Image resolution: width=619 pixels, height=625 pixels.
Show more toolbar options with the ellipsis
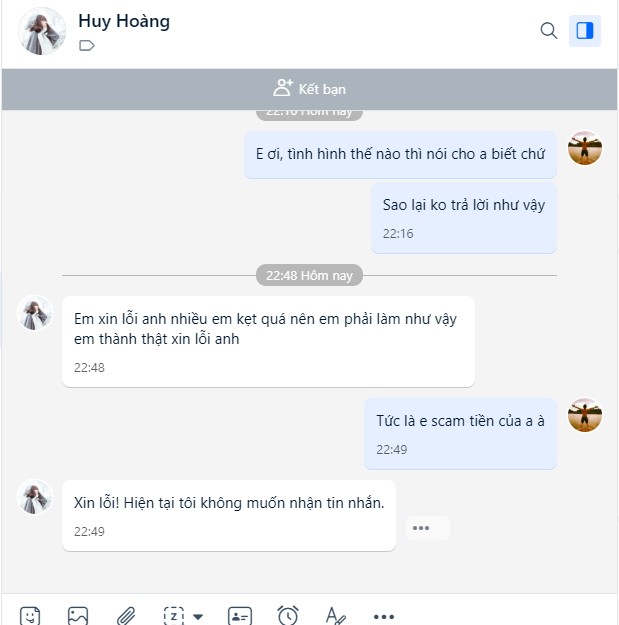pyautogui.click(x=384, y=617)
